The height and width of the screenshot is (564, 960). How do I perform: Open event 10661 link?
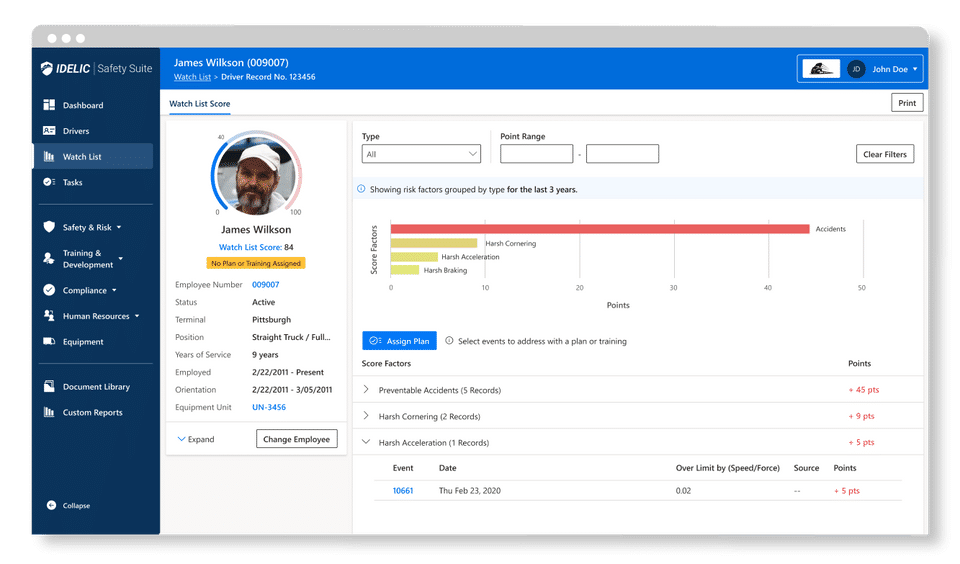pos(403,491)
